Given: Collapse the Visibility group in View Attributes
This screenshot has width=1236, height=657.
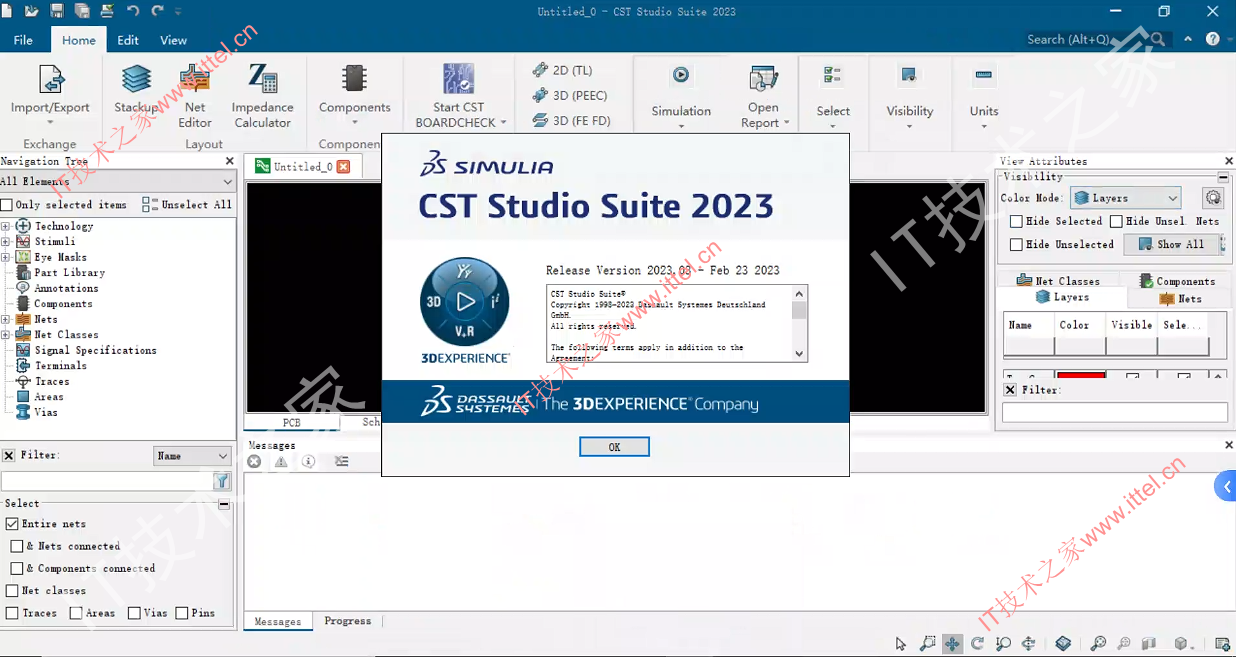Looking at the screenshot, I should coord(1223,177).
